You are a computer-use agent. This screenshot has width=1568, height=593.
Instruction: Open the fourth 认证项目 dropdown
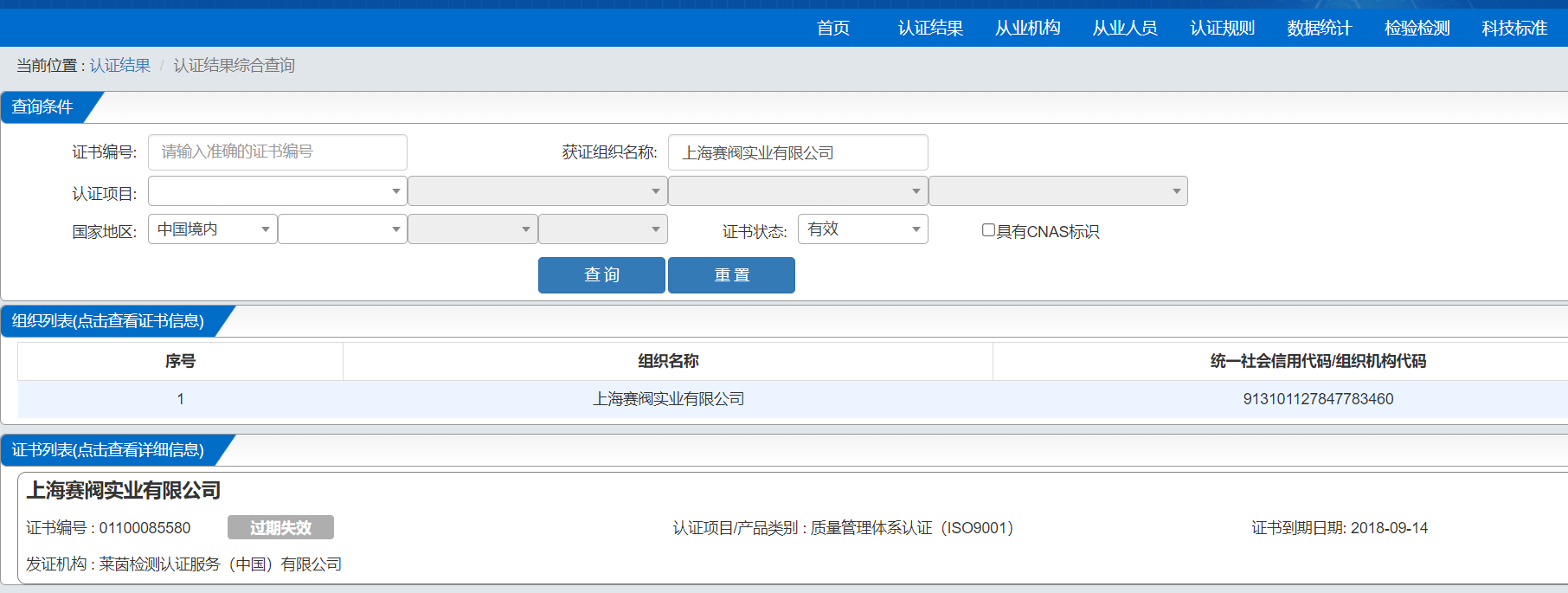pyautogui.click(x=1058, y=191)
